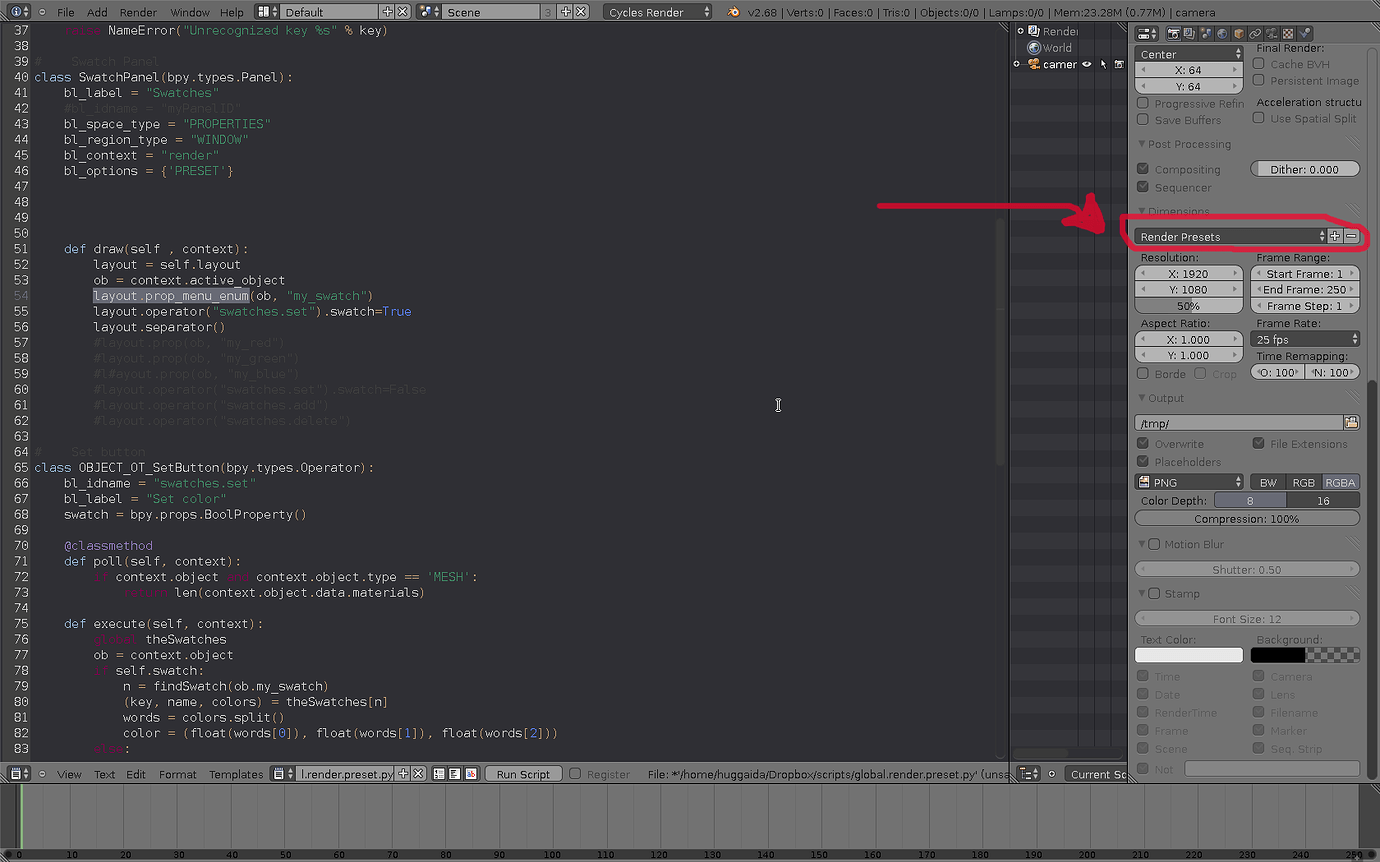
Task: Open the white Text Color swatch
Action: click(x=1189, y=655)
